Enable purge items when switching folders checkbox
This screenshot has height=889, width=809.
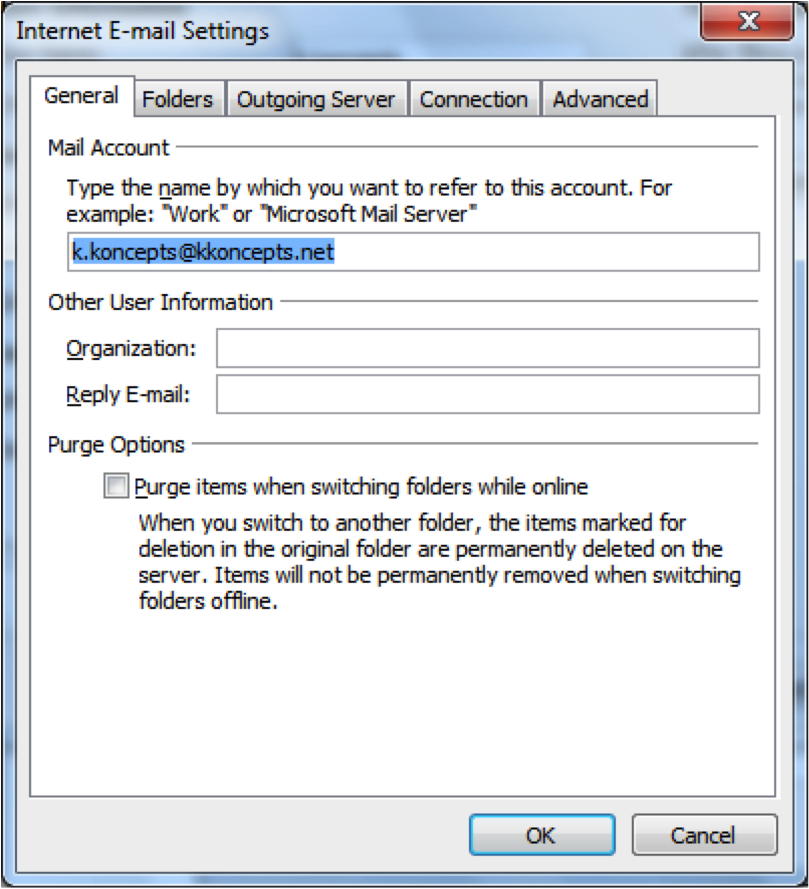tap(116, 486)
